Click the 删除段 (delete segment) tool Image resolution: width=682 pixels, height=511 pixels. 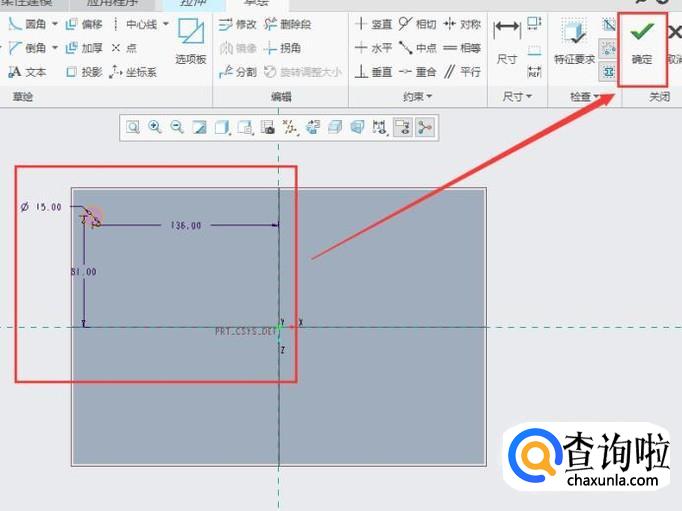(x=288, y=24)
